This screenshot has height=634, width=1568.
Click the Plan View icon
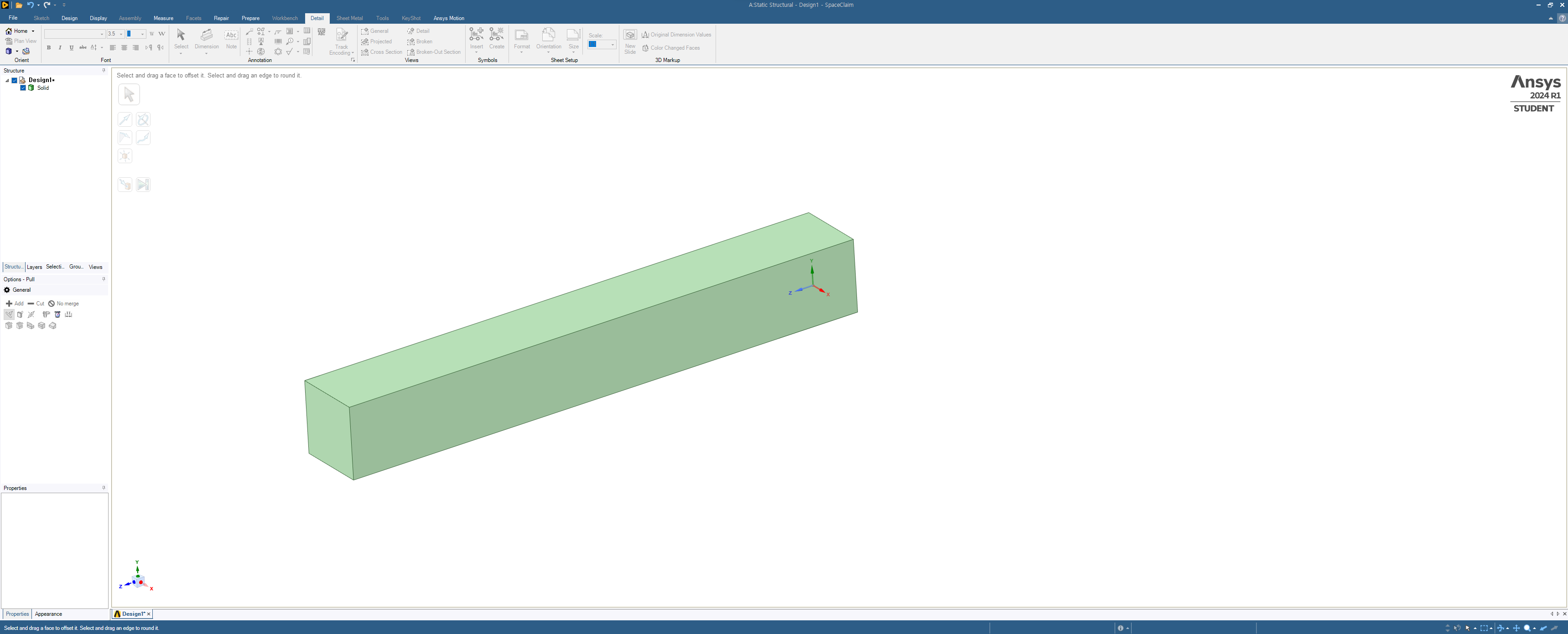click(9, 41)
